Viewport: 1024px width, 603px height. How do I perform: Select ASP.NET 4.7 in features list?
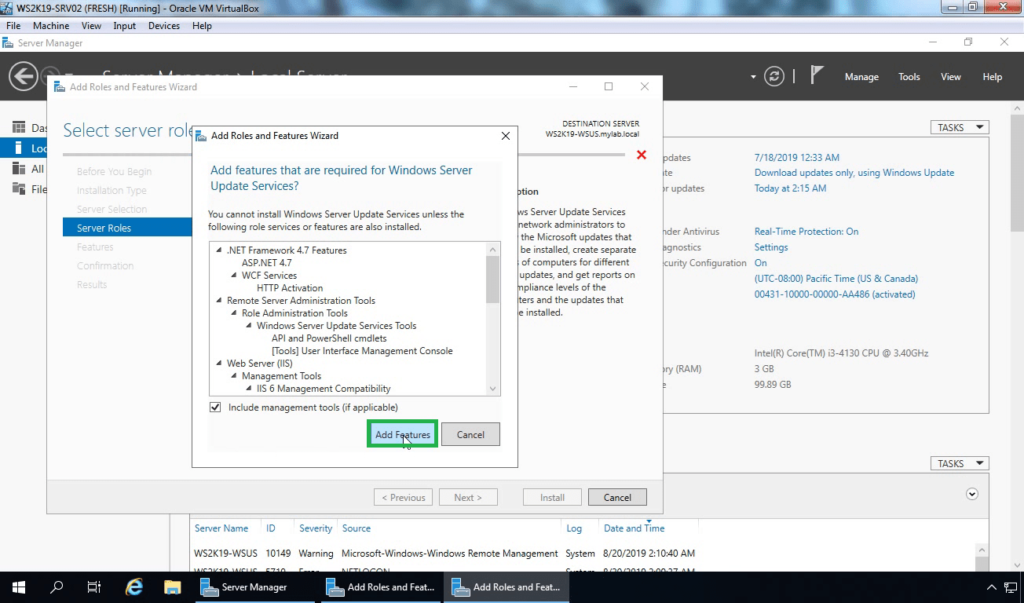coord(266,263)
